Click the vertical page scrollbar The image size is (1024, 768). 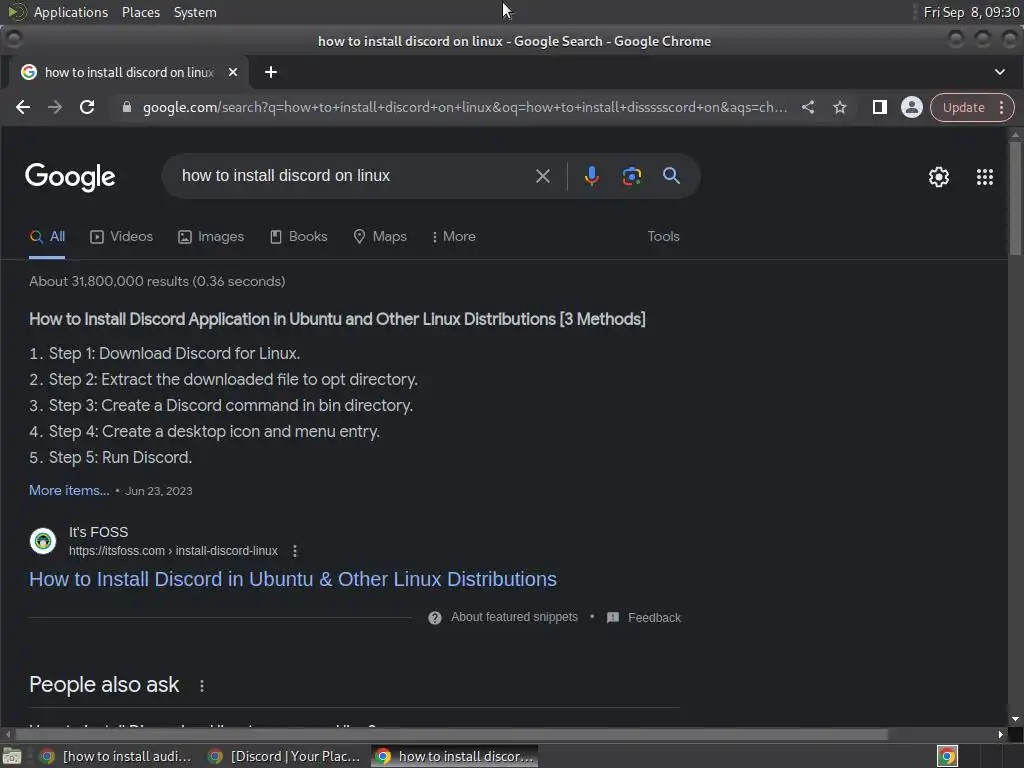[x=1015, y=198]
